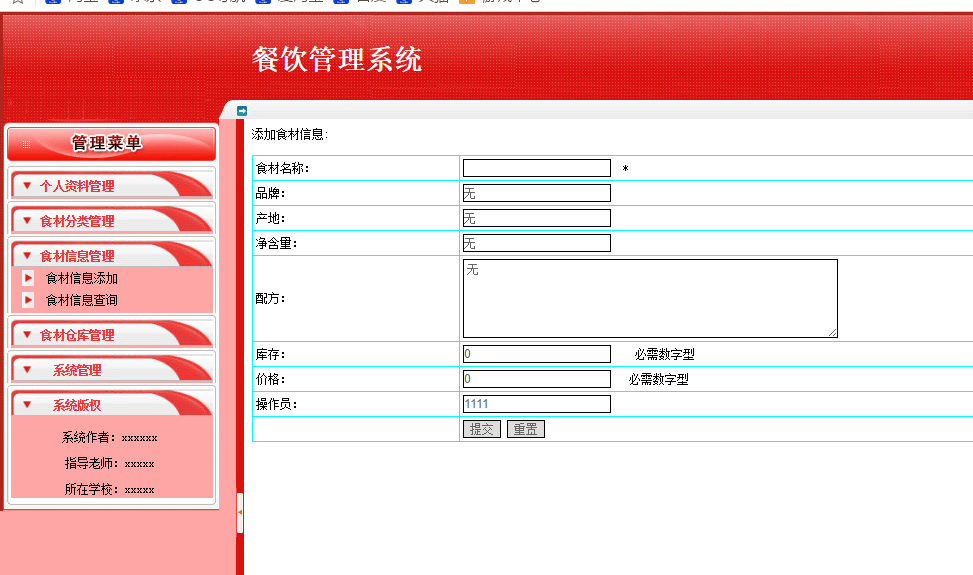
Task: Click the arrow icon beside 食材信息查询
Action: (x=28, y=300)
